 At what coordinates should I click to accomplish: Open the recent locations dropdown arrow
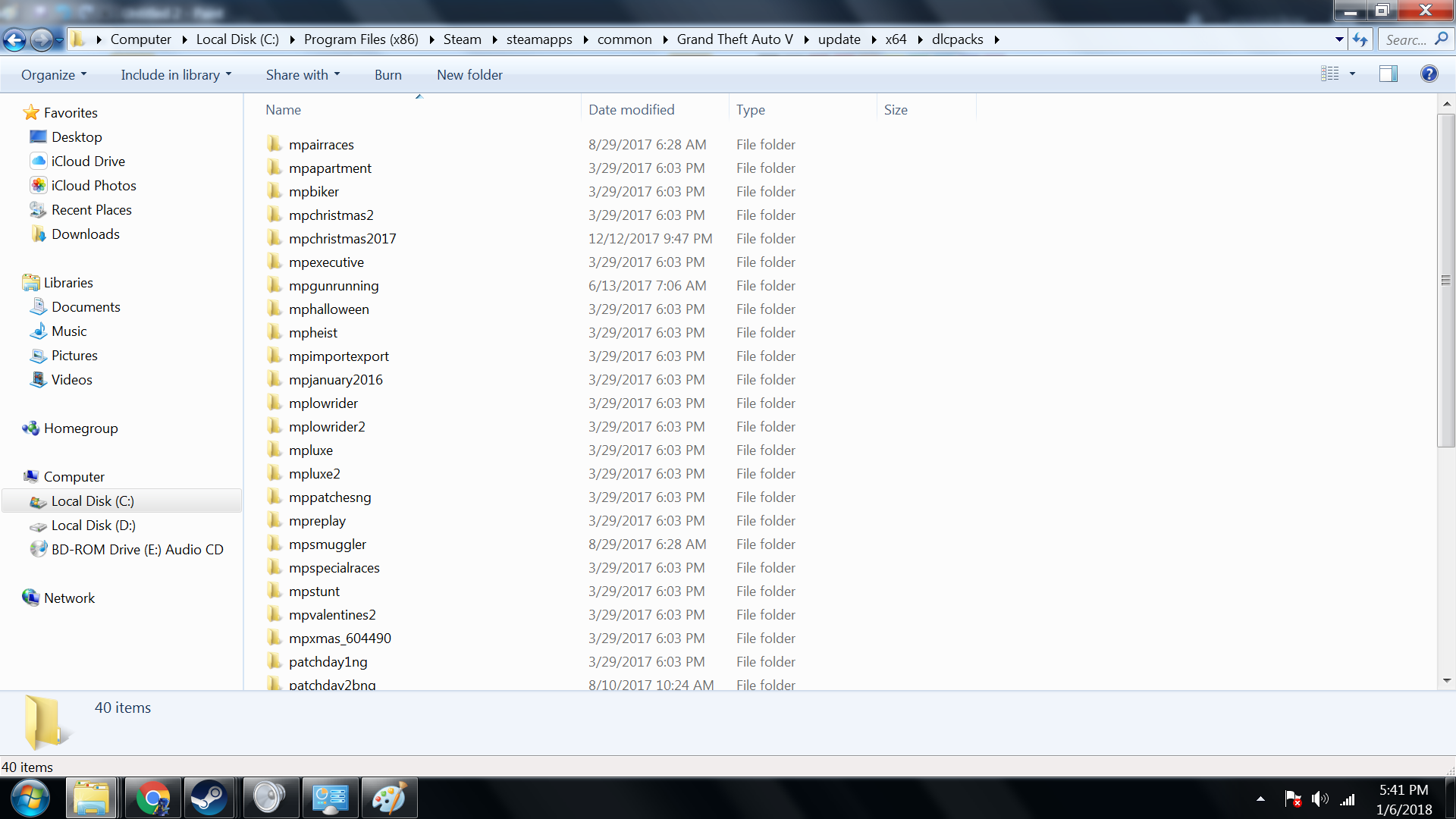(59, 40)
